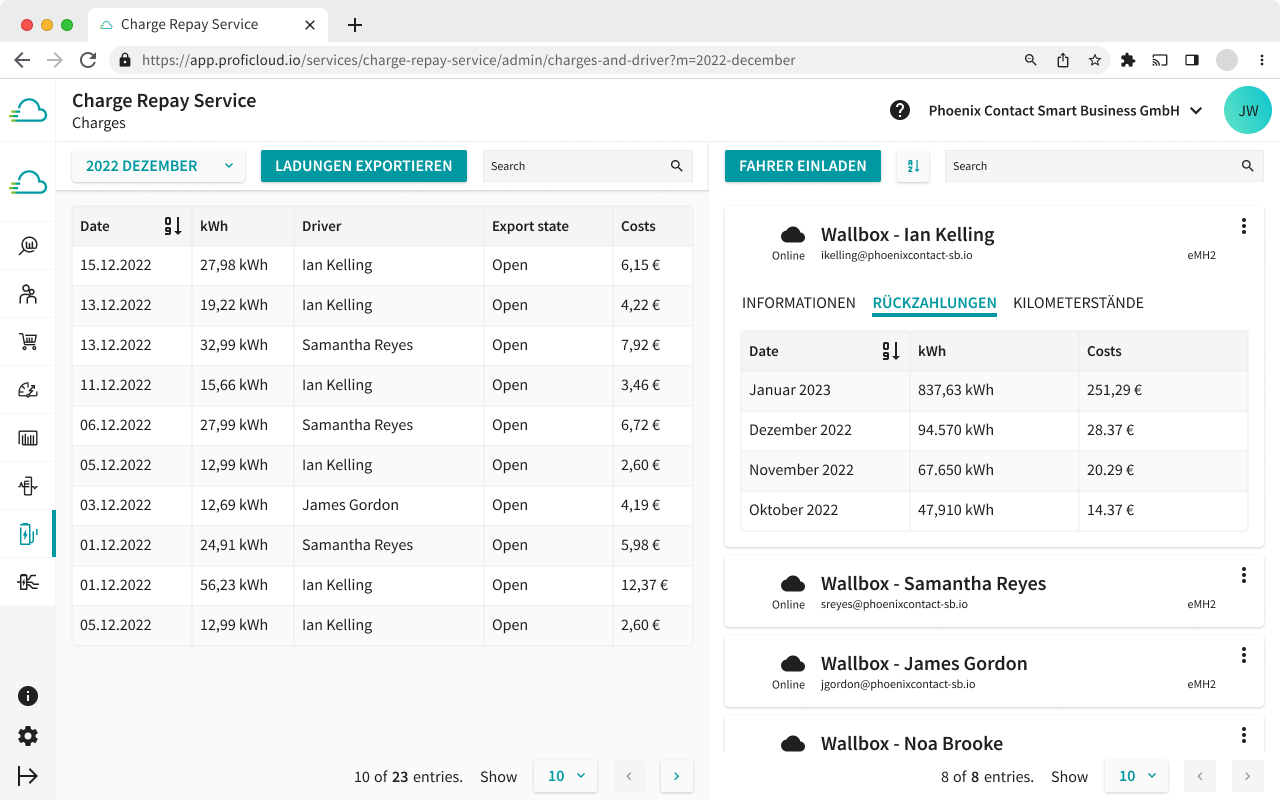Click the settings gear in sidebar
The width and height of the screenshot is (1280, 800).
coord(28,736)
